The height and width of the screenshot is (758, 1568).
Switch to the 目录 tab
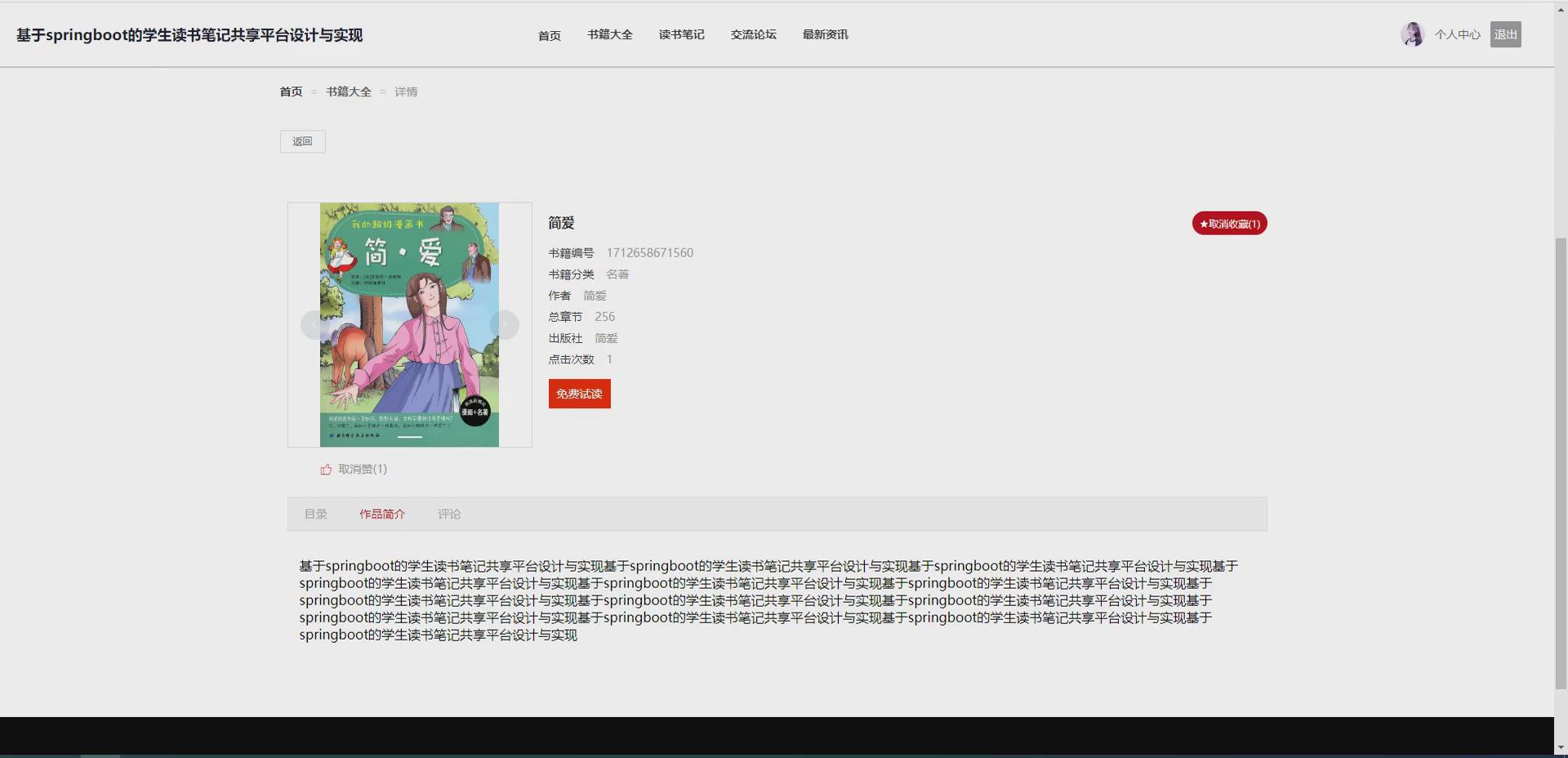click(x=315, y=514)
